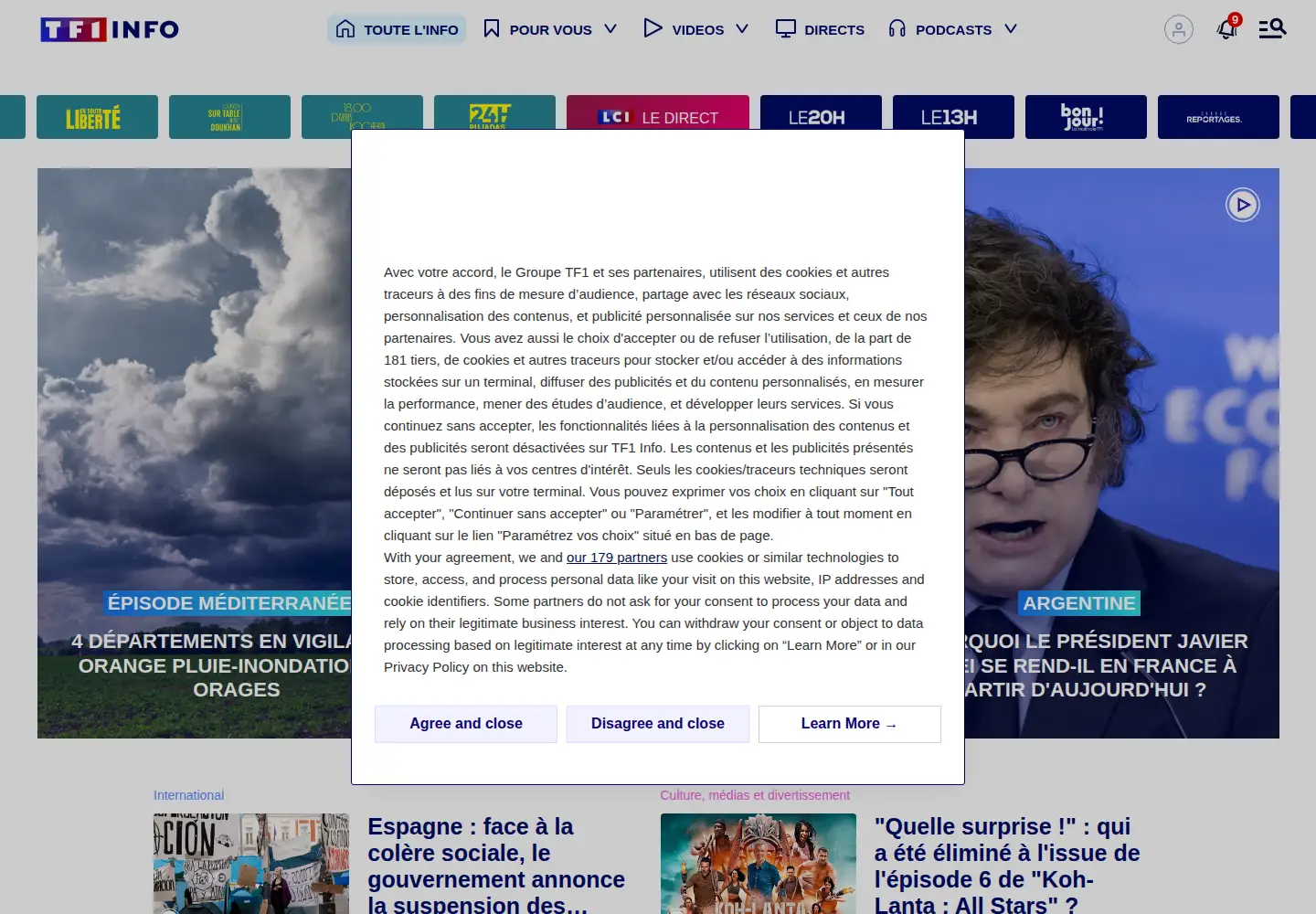1316x914 pixels.
Task: Select the Toute l'info menu item
Action: 397,29
